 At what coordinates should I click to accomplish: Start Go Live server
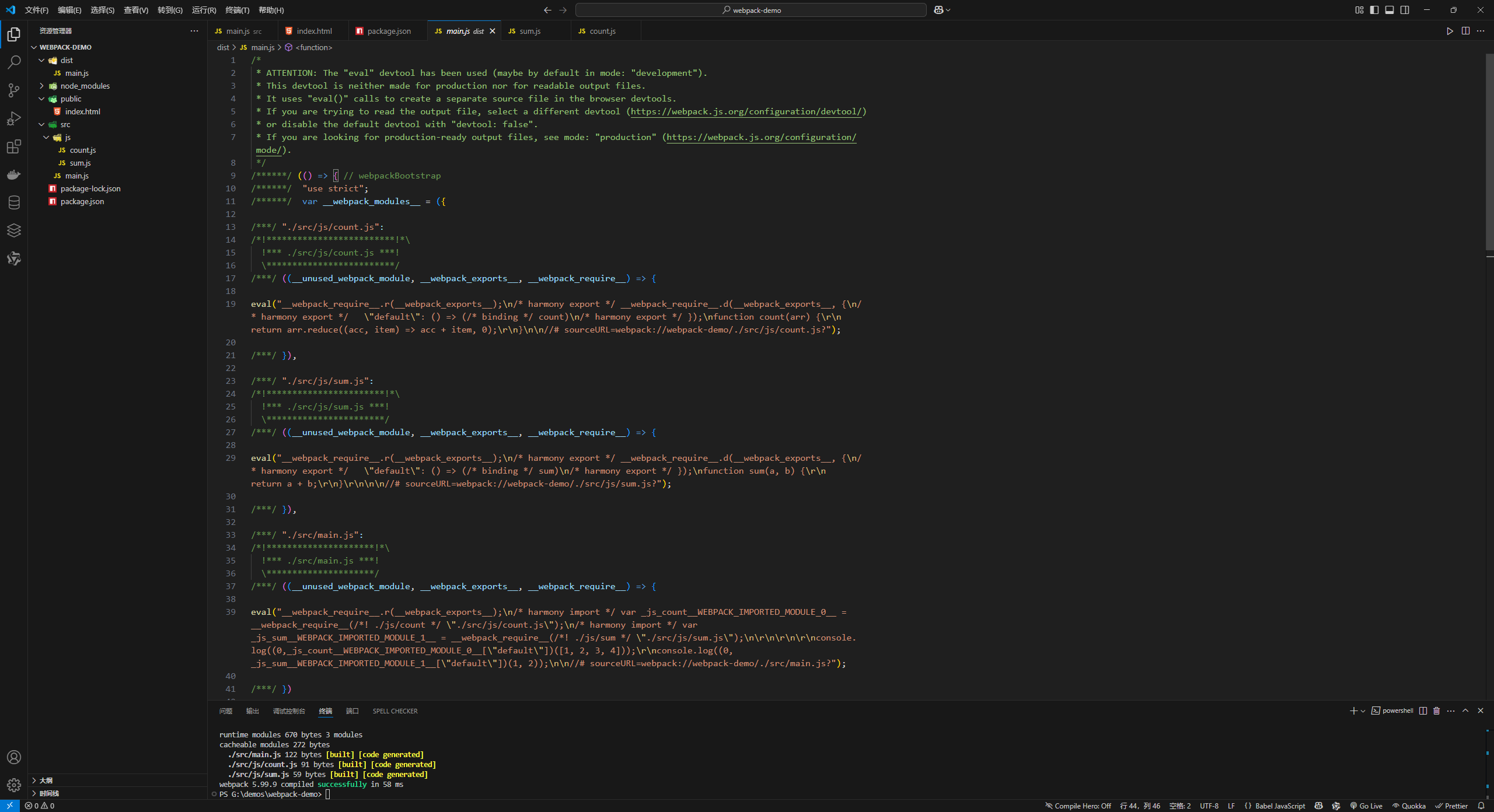coord(1366,806)
